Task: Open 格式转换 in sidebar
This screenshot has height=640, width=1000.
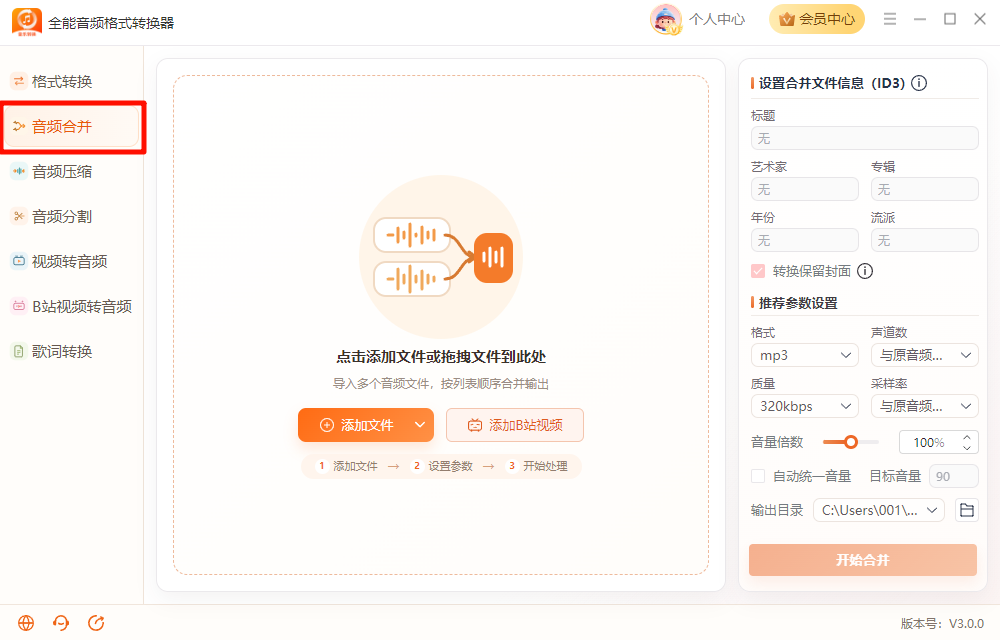Action: (x=71, y=82)
